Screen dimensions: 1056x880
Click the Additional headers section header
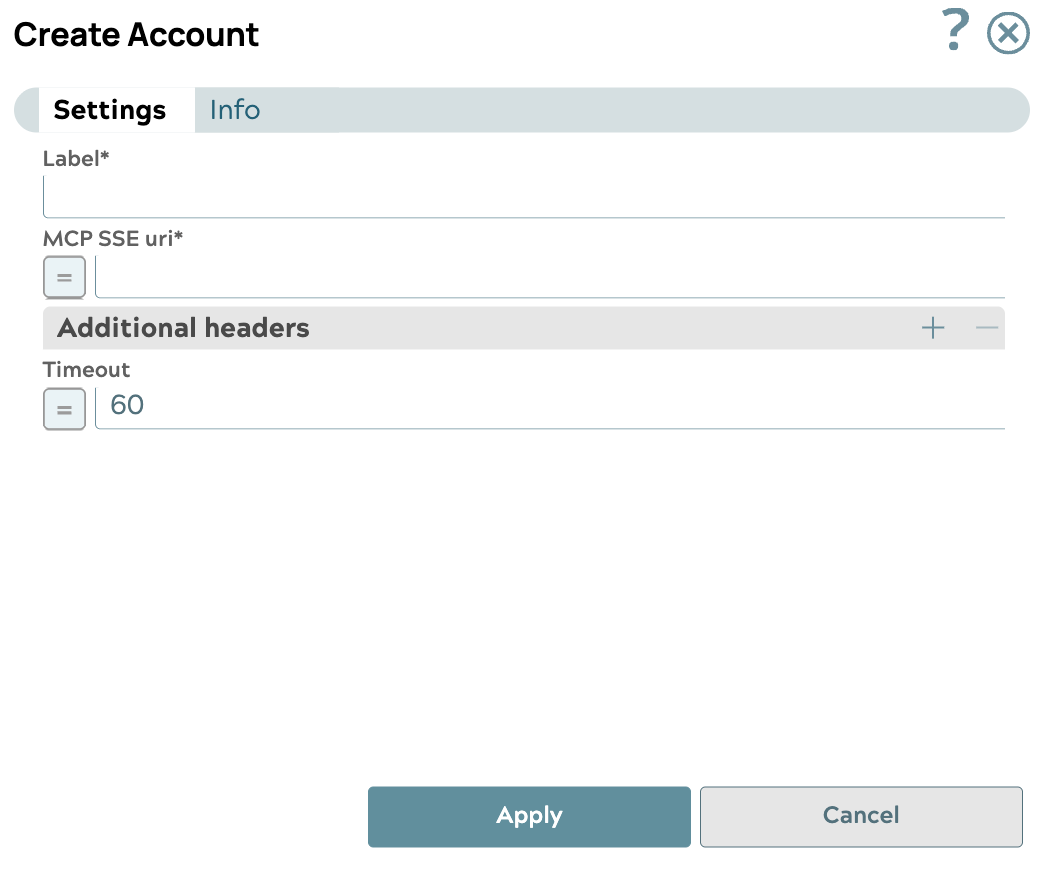click(x=184, y=327)
